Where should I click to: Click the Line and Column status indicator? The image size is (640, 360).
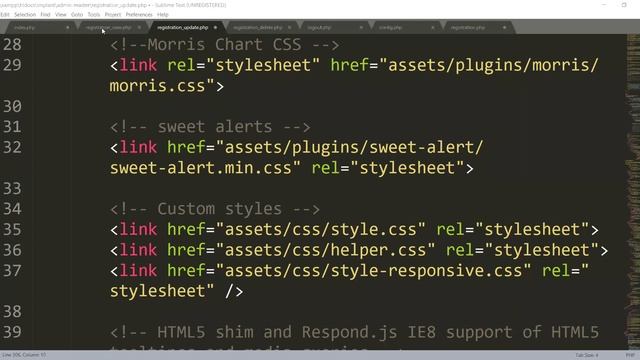(24, 355)
